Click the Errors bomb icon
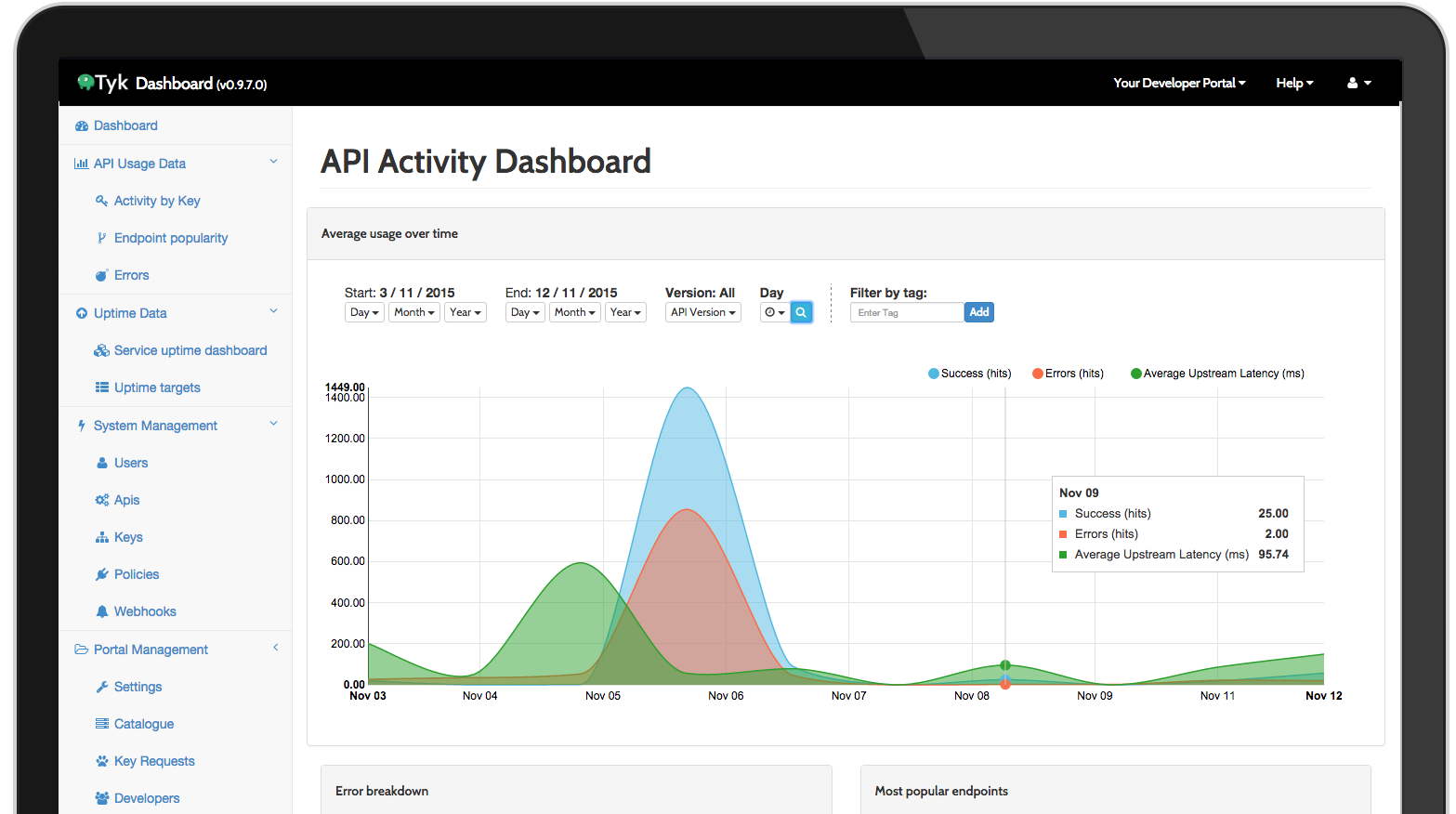 (102, 275)
